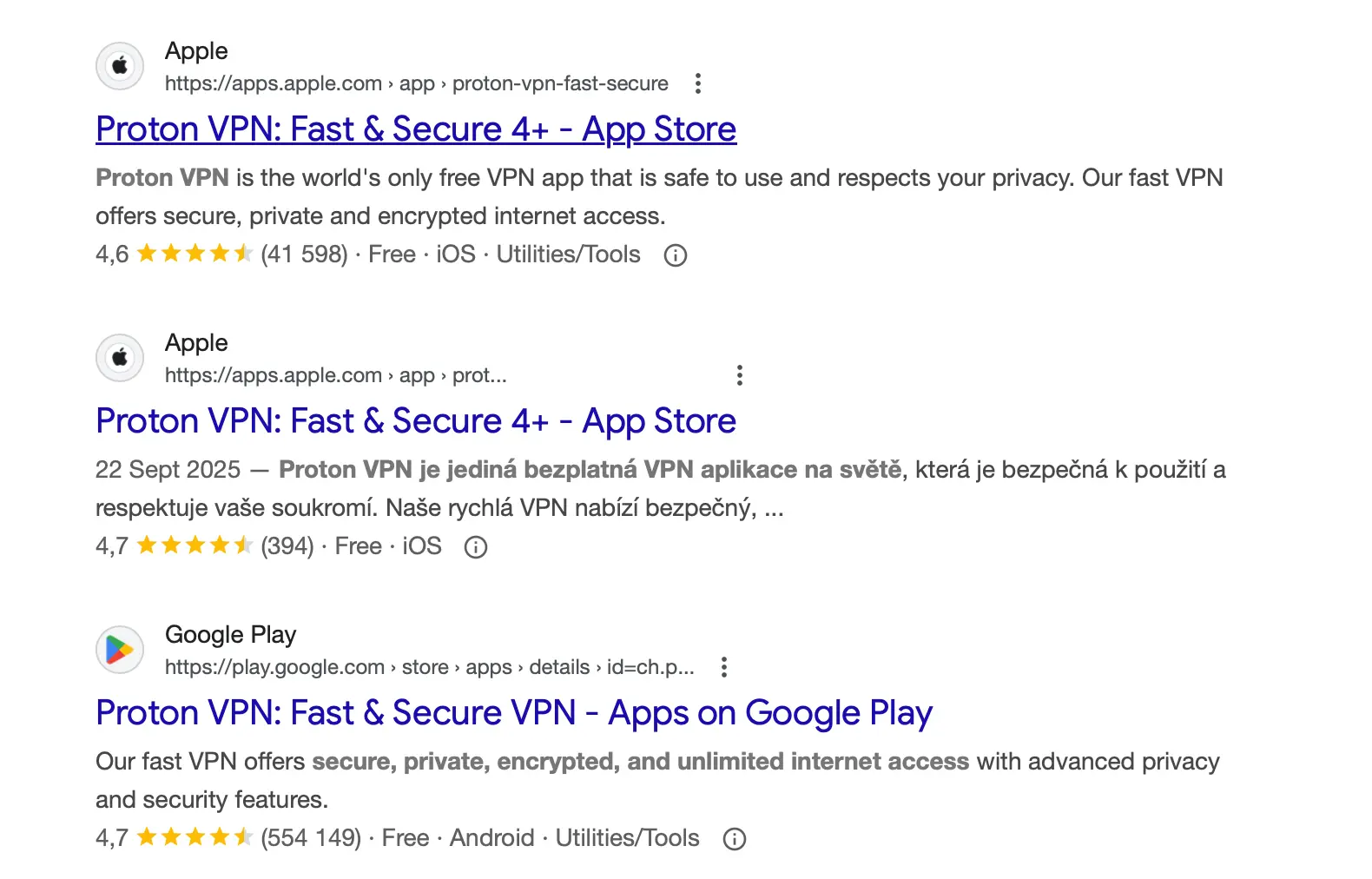This screenshot has width=1372, height=879.
Task: Open the first Proton VPN App Store link
Action: click(x=415, y=129)
